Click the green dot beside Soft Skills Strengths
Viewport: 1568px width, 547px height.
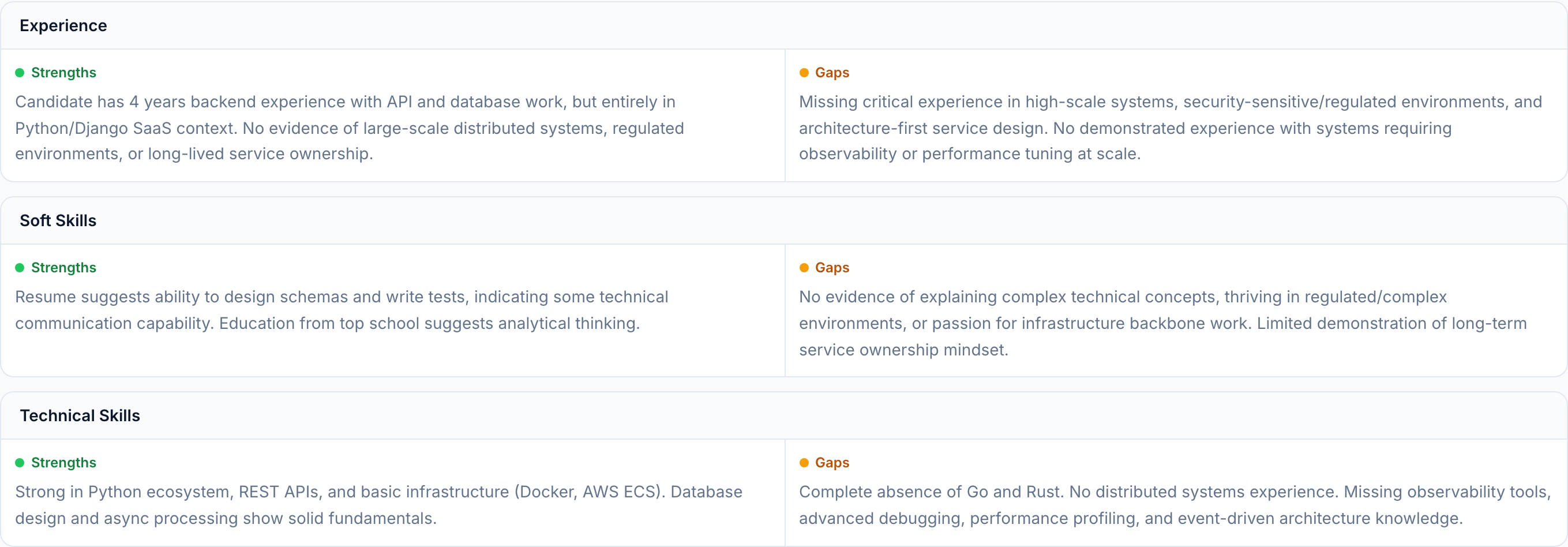(x=20, y=268)
